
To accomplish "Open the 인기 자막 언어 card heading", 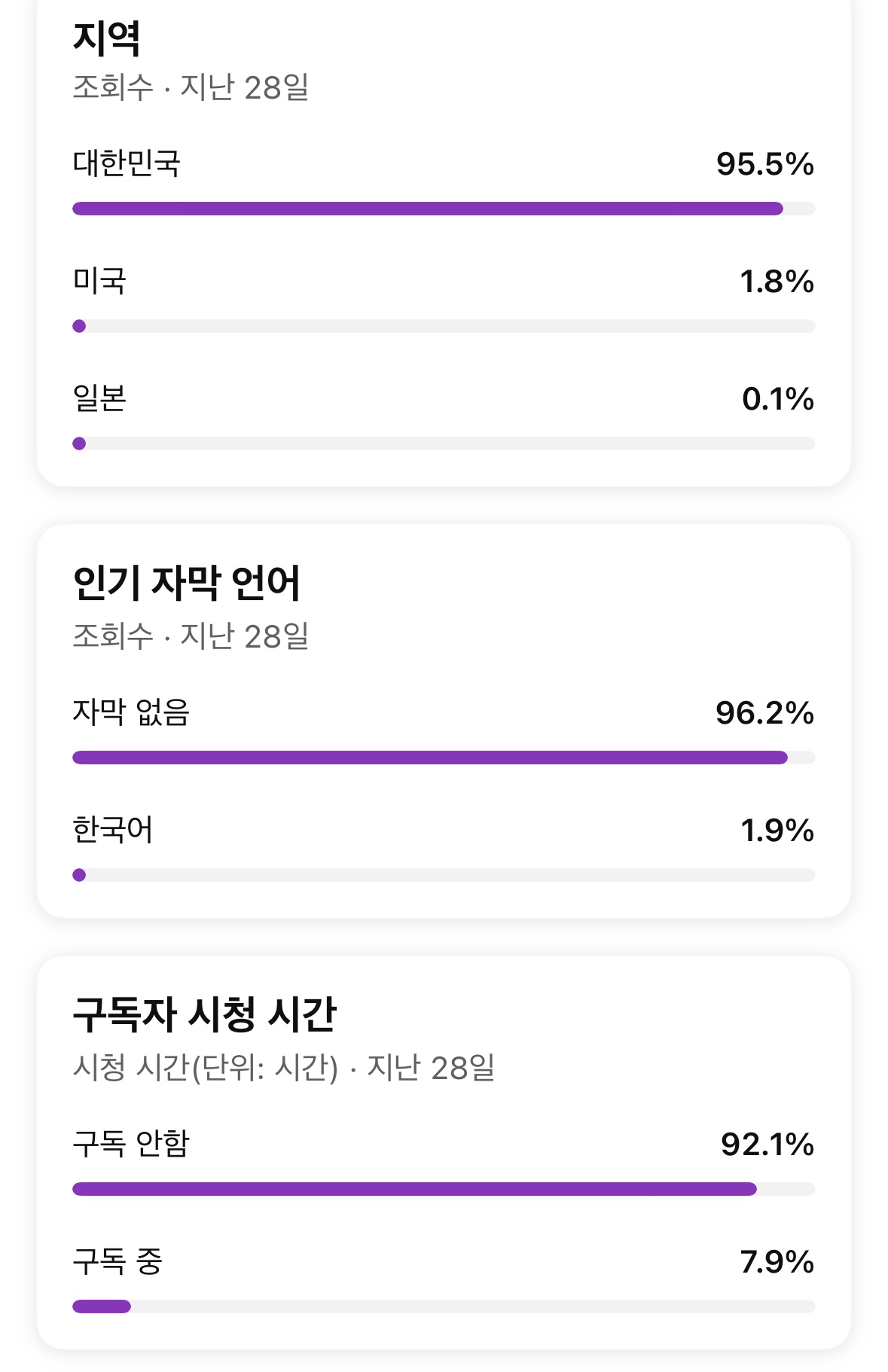I will click(x=186, y=583).
